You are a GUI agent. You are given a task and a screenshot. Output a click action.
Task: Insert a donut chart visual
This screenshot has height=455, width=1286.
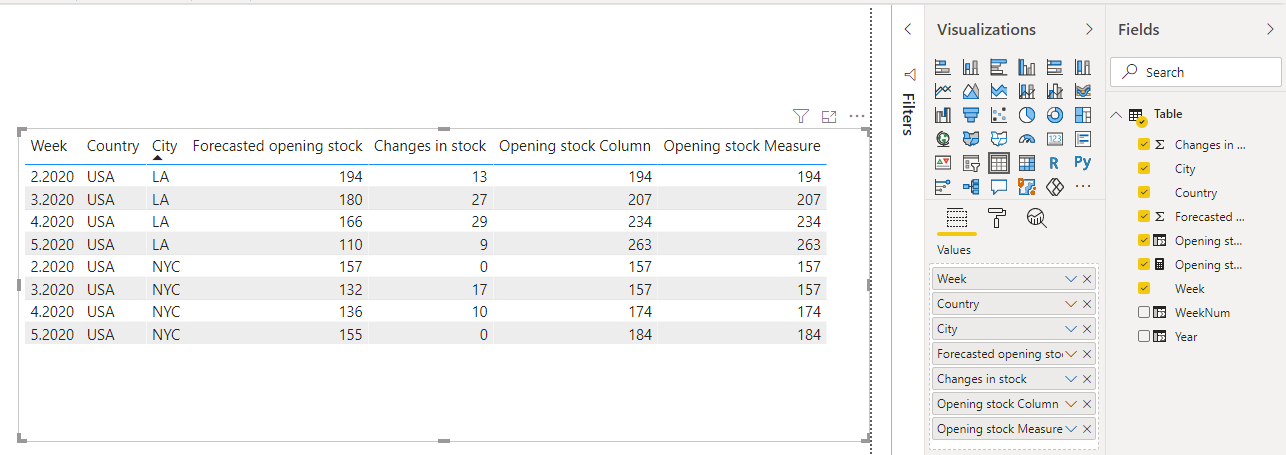point(1054,115)
